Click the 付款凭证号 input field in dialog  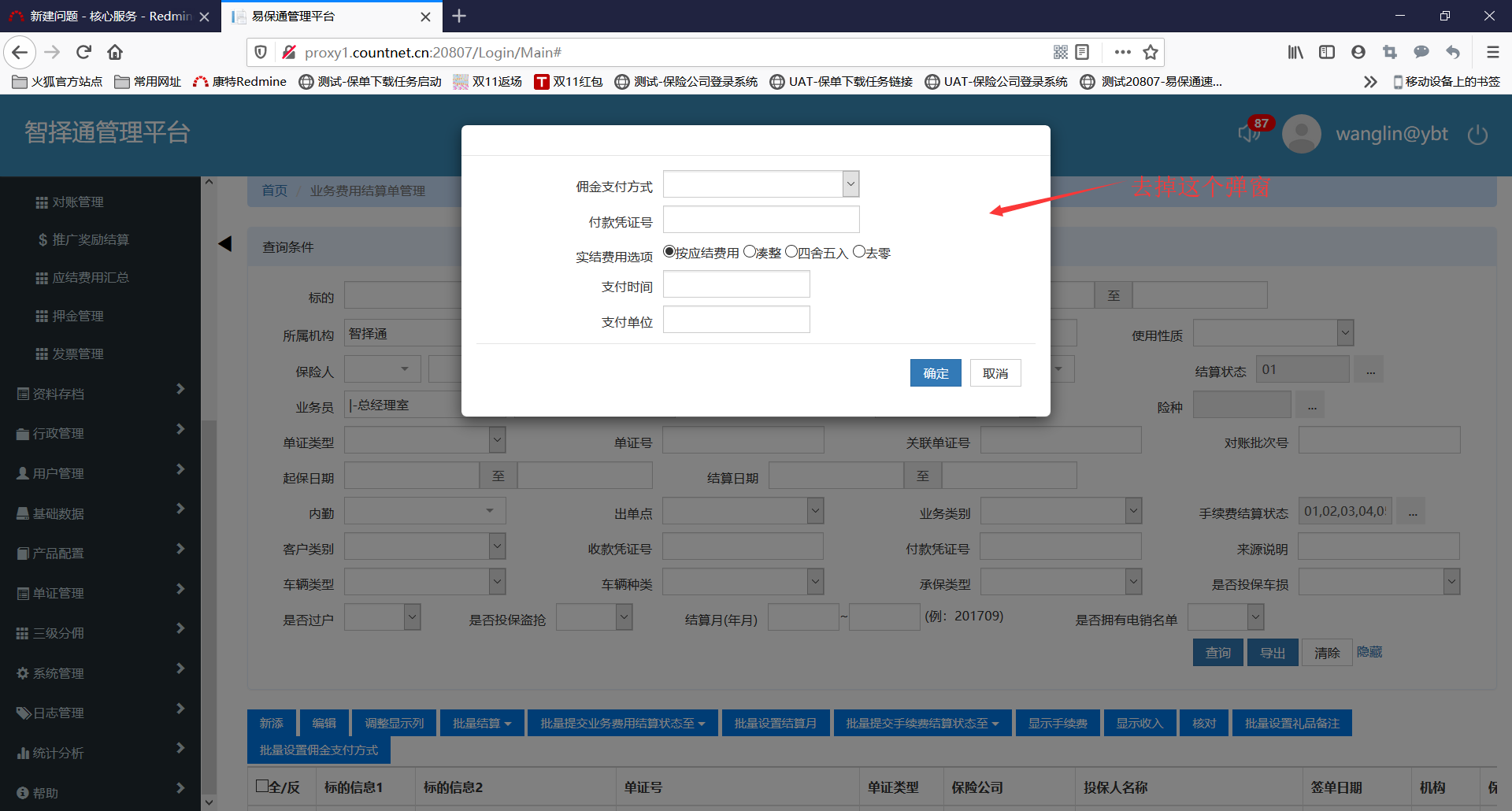[761, 220]
